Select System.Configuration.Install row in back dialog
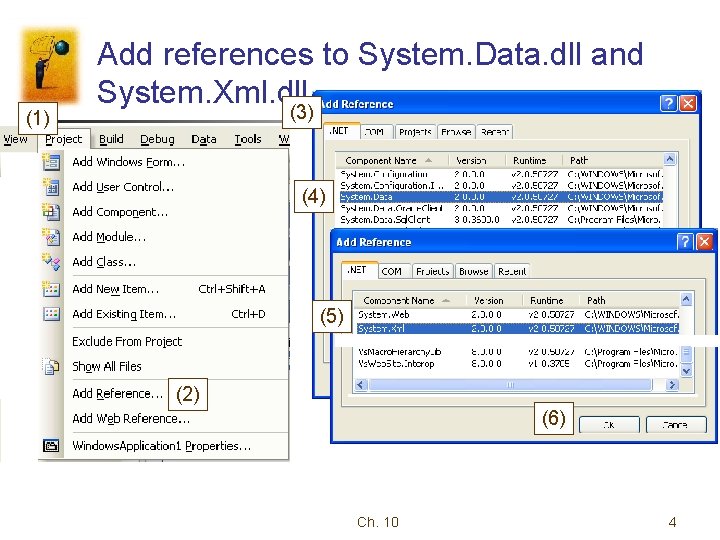 pos(501,186)
